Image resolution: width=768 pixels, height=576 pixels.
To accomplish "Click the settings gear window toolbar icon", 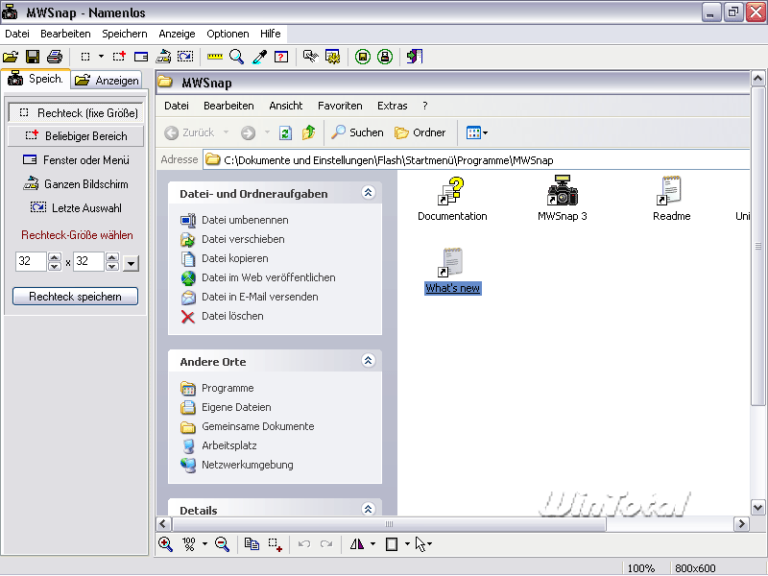I will (x=333, y=57).
